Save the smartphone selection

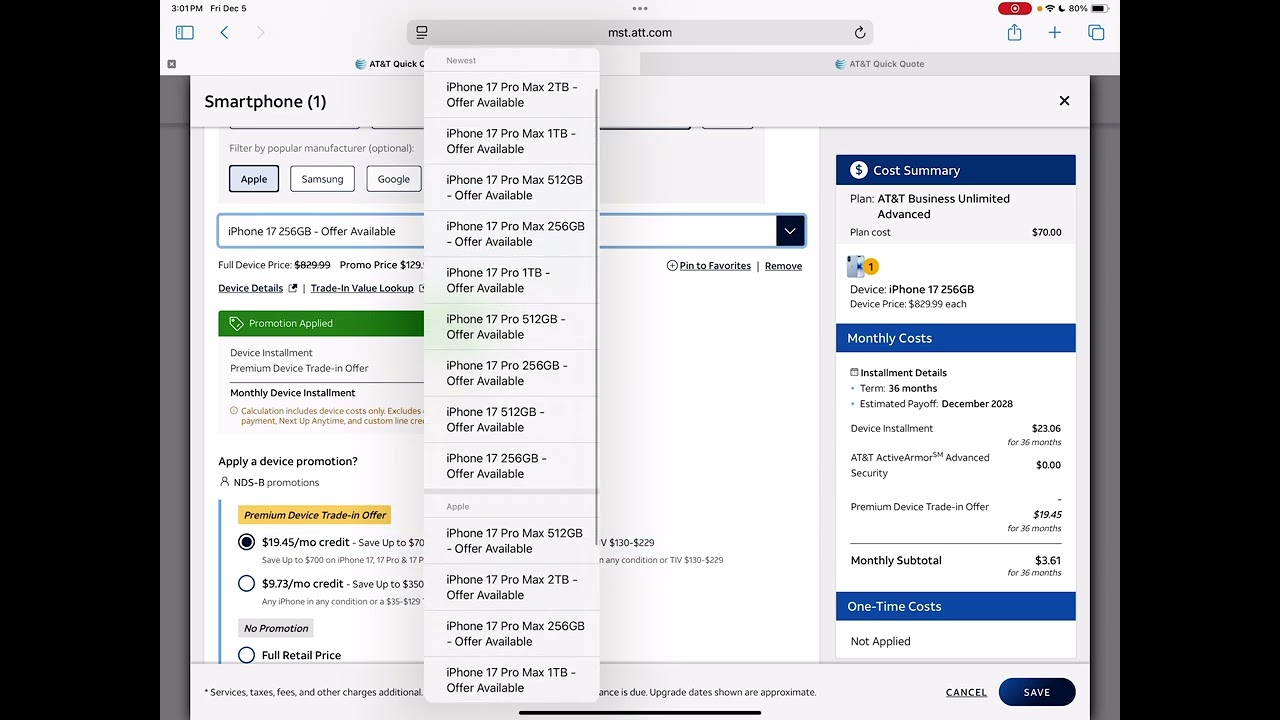click(1037, 692)
